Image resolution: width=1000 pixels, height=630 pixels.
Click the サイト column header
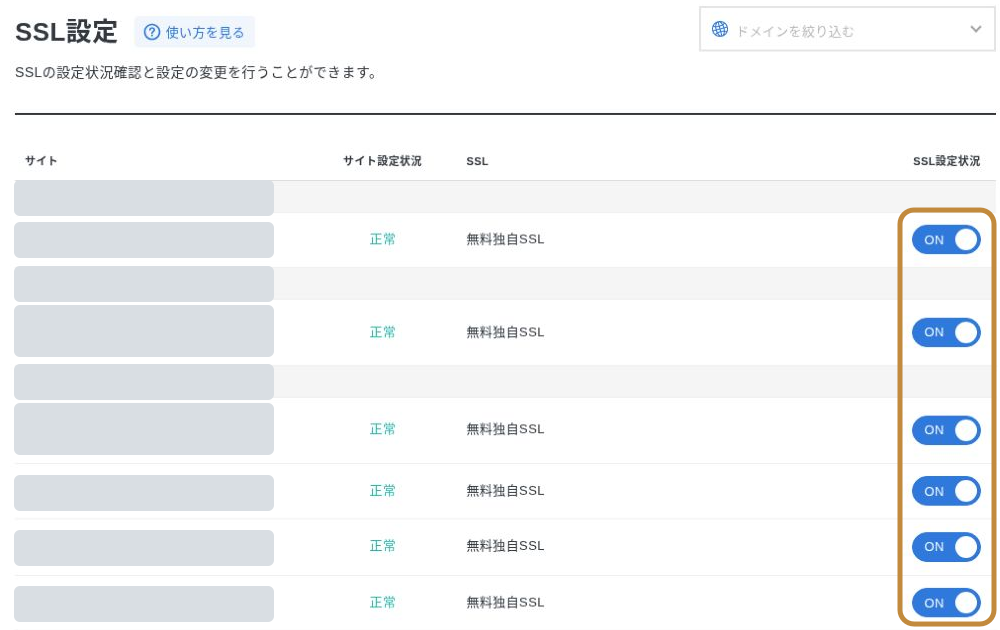(x=41, y=161)
